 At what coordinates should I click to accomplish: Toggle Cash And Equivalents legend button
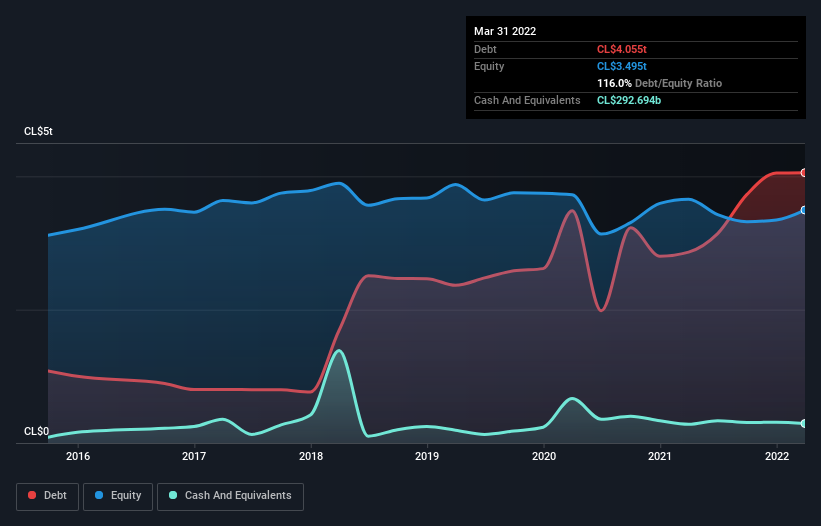[x=230, y=496]
